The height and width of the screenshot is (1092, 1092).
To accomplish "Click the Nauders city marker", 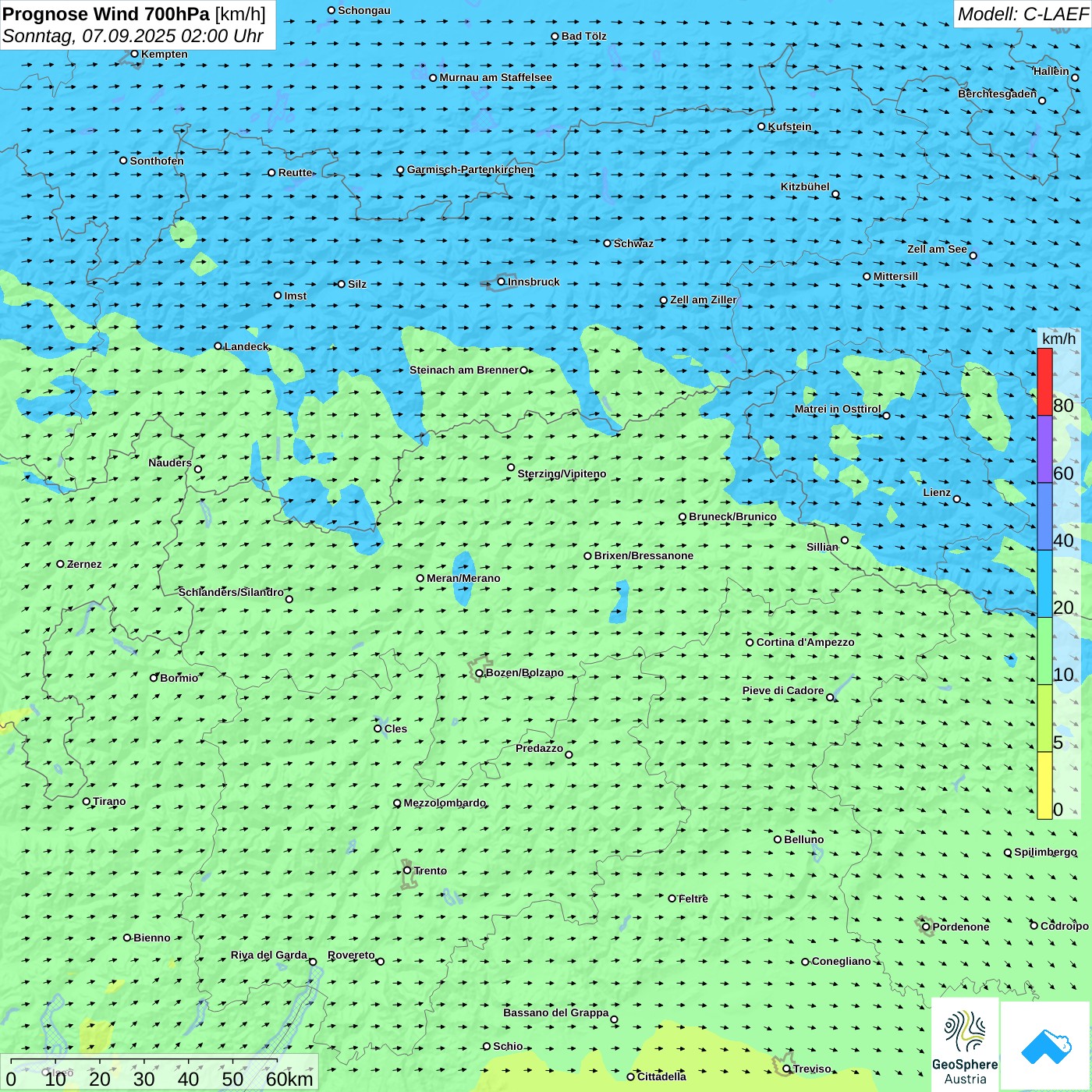I will [x=198, y=470].
